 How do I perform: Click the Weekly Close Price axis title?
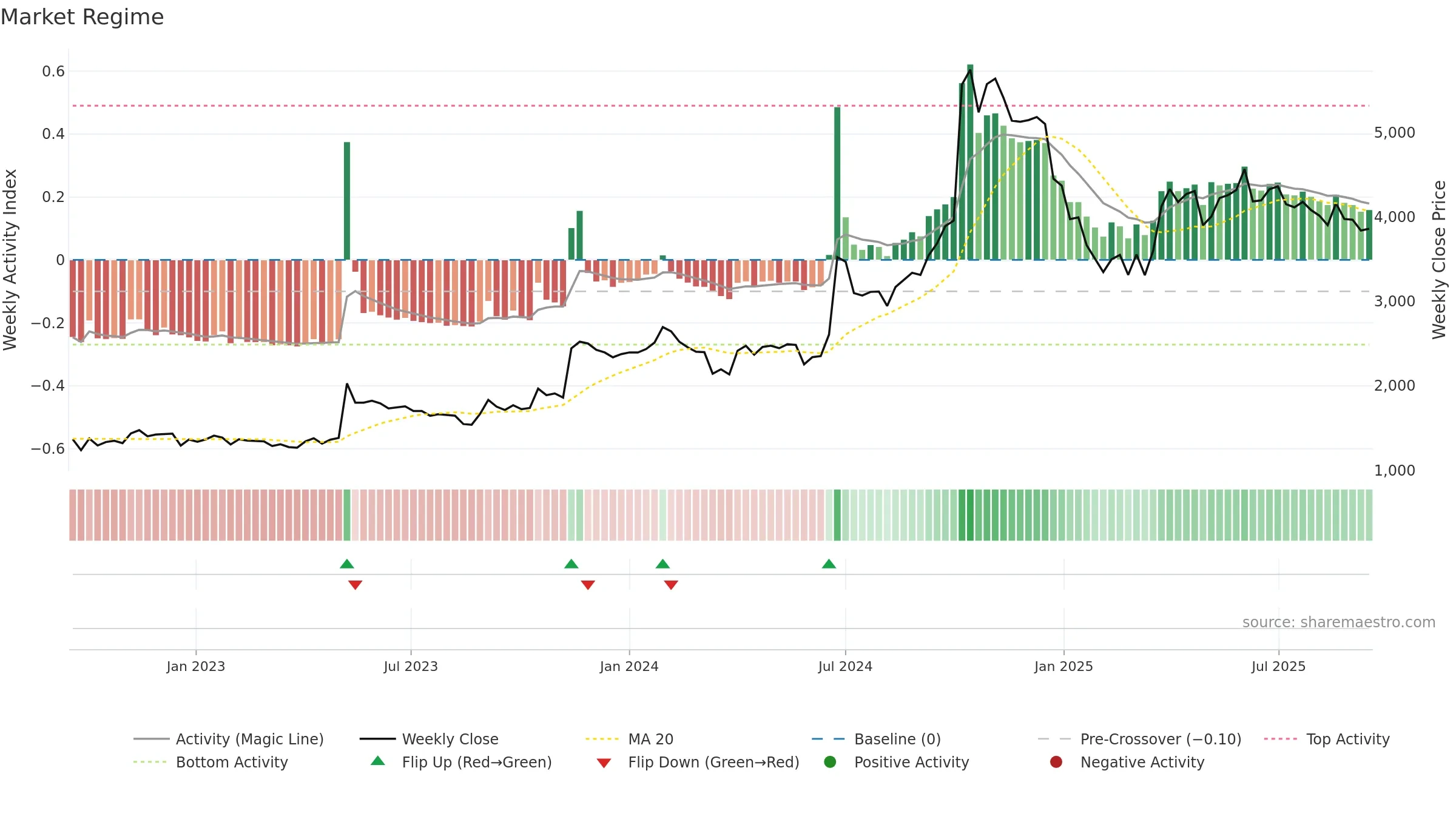point(1439,260)
